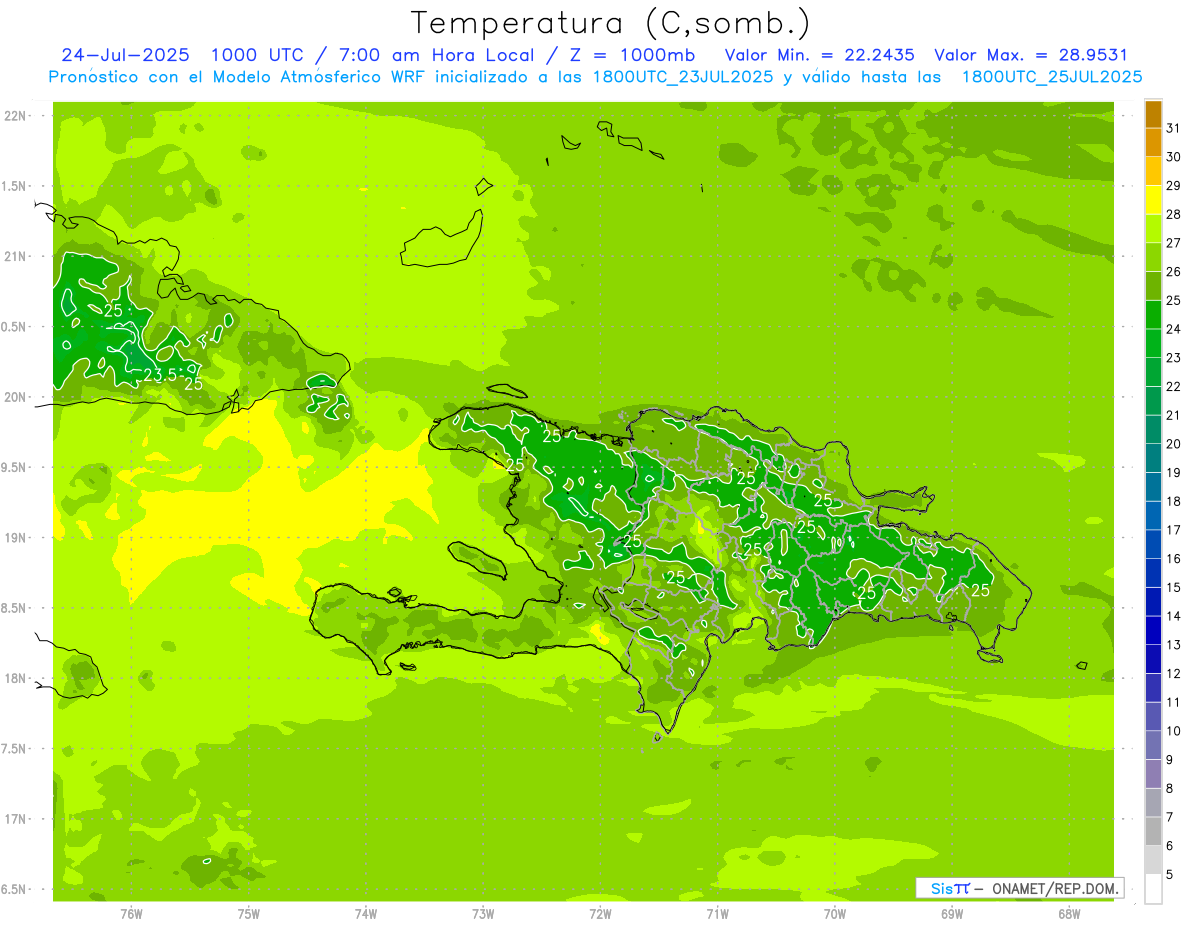Select the SisTT ONAMET/REP.DOM. watermark
Screen dimensions: 1200x927
[x=1018, y=888]
